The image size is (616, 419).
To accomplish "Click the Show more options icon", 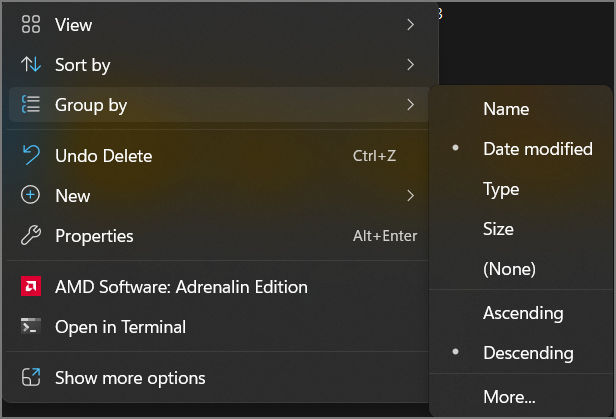I will tap(31, 378).
